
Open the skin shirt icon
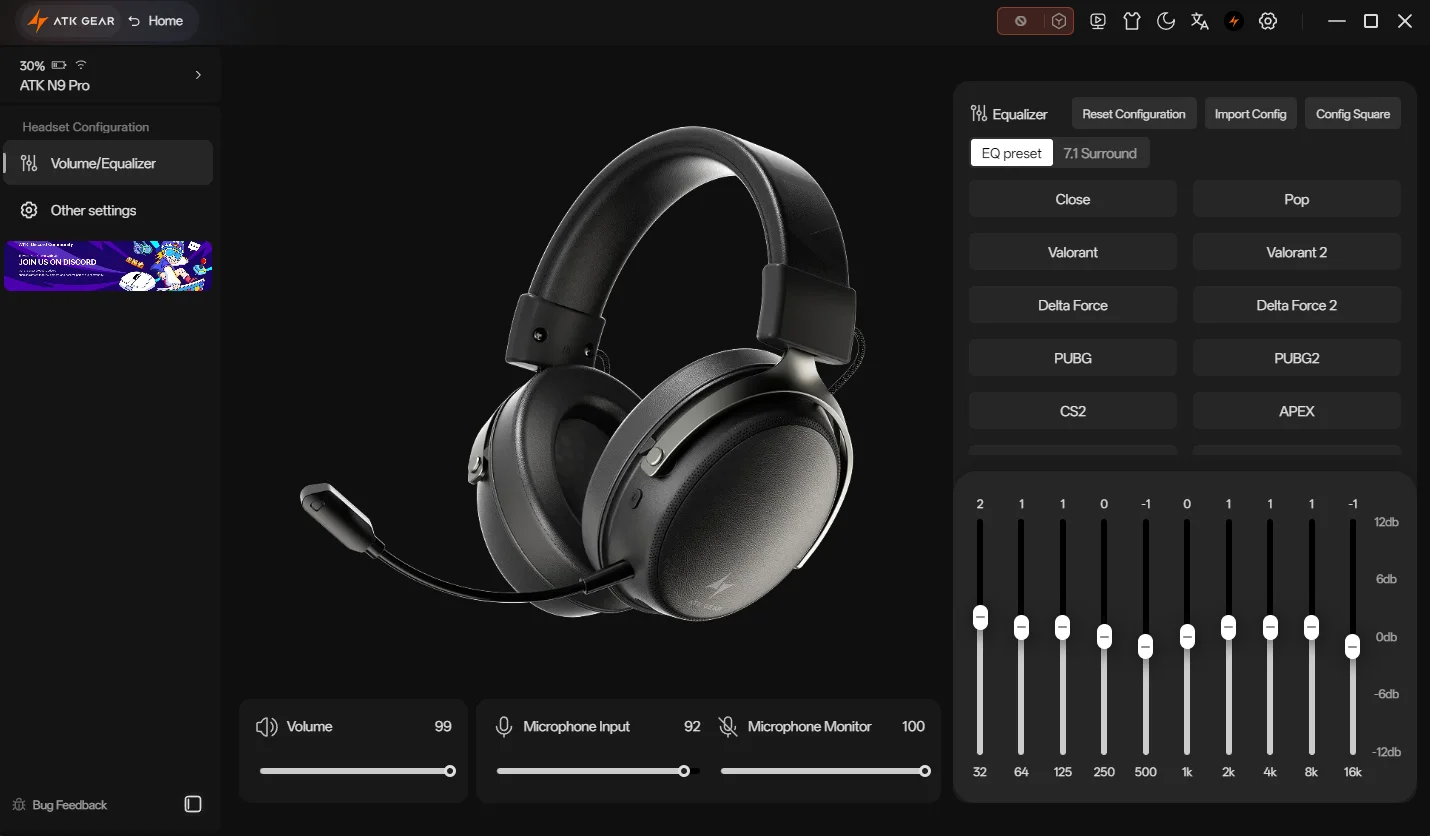point(1132,21)
